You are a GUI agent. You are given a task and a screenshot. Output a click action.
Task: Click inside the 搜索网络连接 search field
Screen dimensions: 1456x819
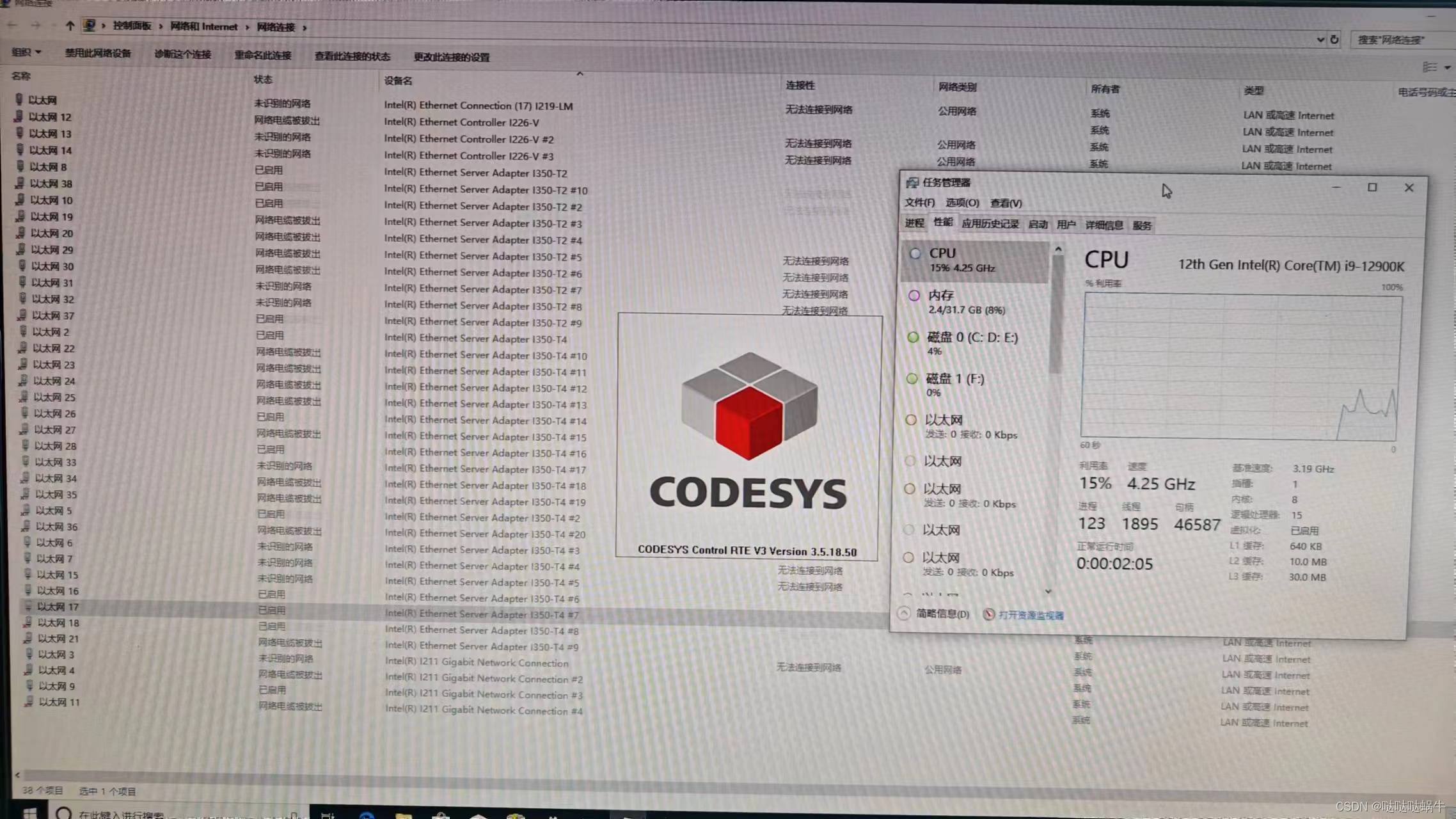click(1401, 40)
